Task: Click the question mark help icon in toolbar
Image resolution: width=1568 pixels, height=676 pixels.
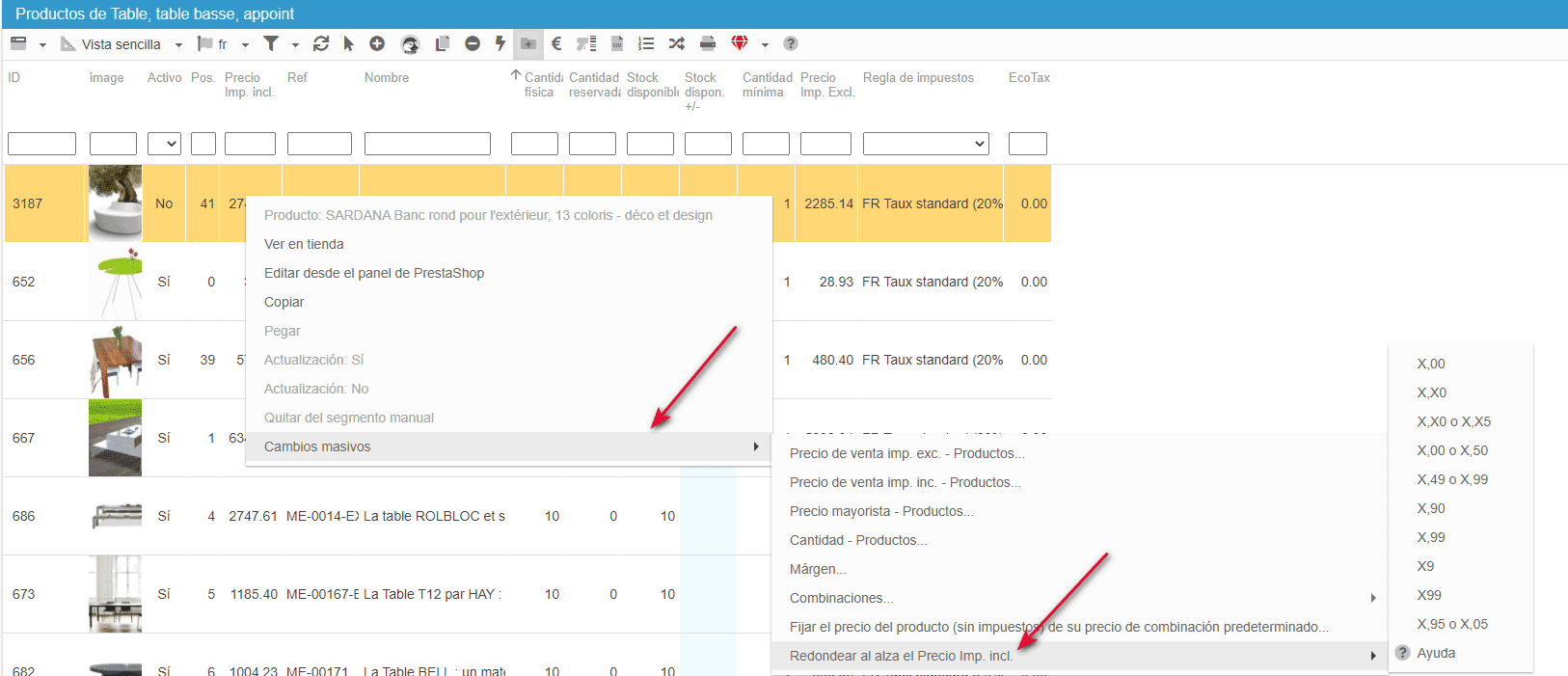Action: pos(791,43)
